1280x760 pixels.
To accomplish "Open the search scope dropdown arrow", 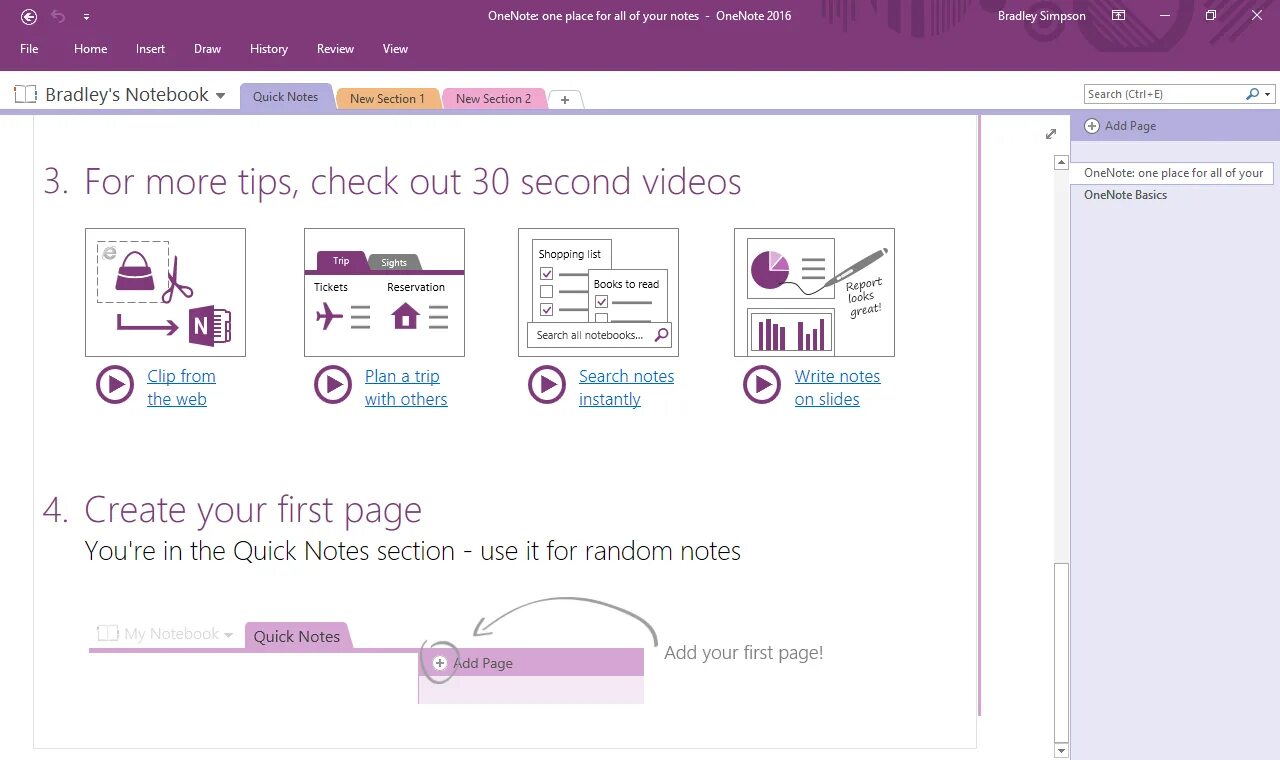I will pos(1268,95).
